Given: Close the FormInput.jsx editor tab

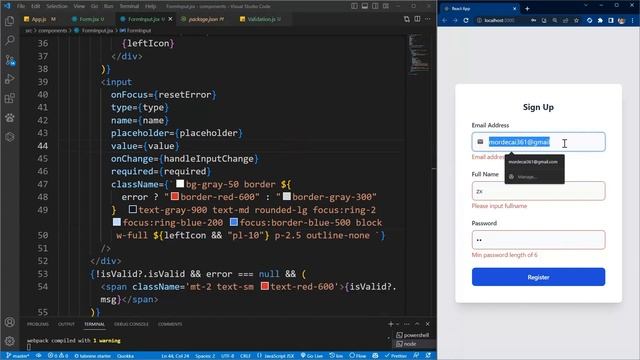Looking at the screenshot, I should pyautogui.click(x=170, y=19).
